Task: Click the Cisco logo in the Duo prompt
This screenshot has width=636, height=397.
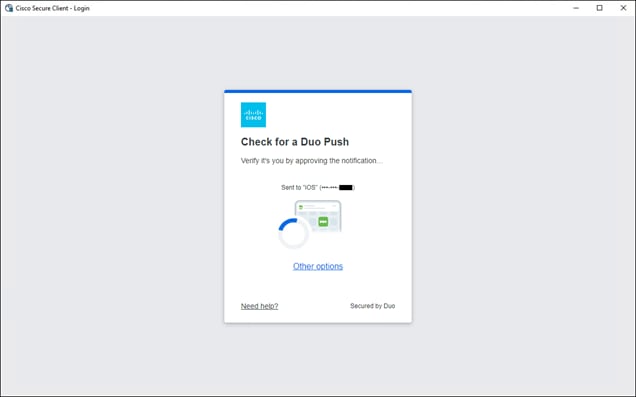Action: (x=254, y=115)
